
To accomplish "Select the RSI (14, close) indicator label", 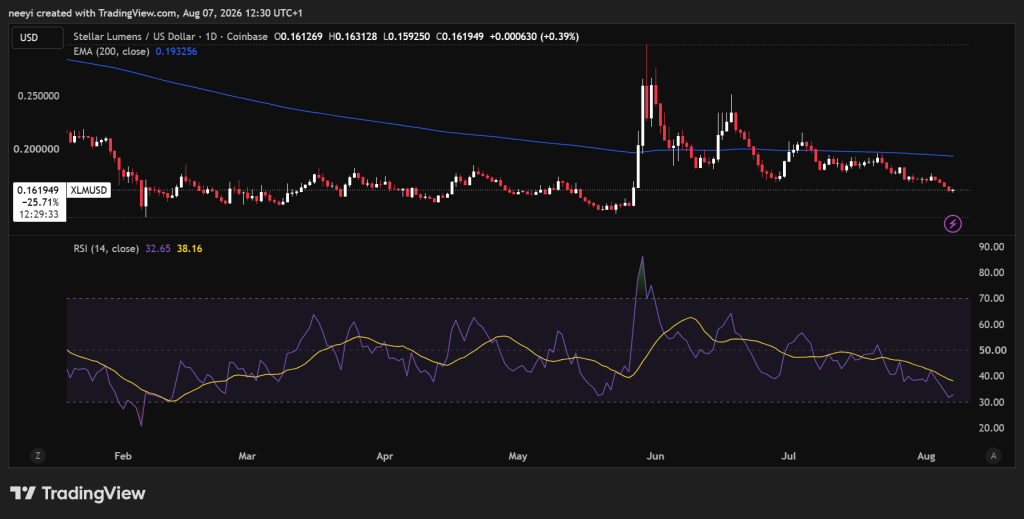I will [x=106, y=249].
